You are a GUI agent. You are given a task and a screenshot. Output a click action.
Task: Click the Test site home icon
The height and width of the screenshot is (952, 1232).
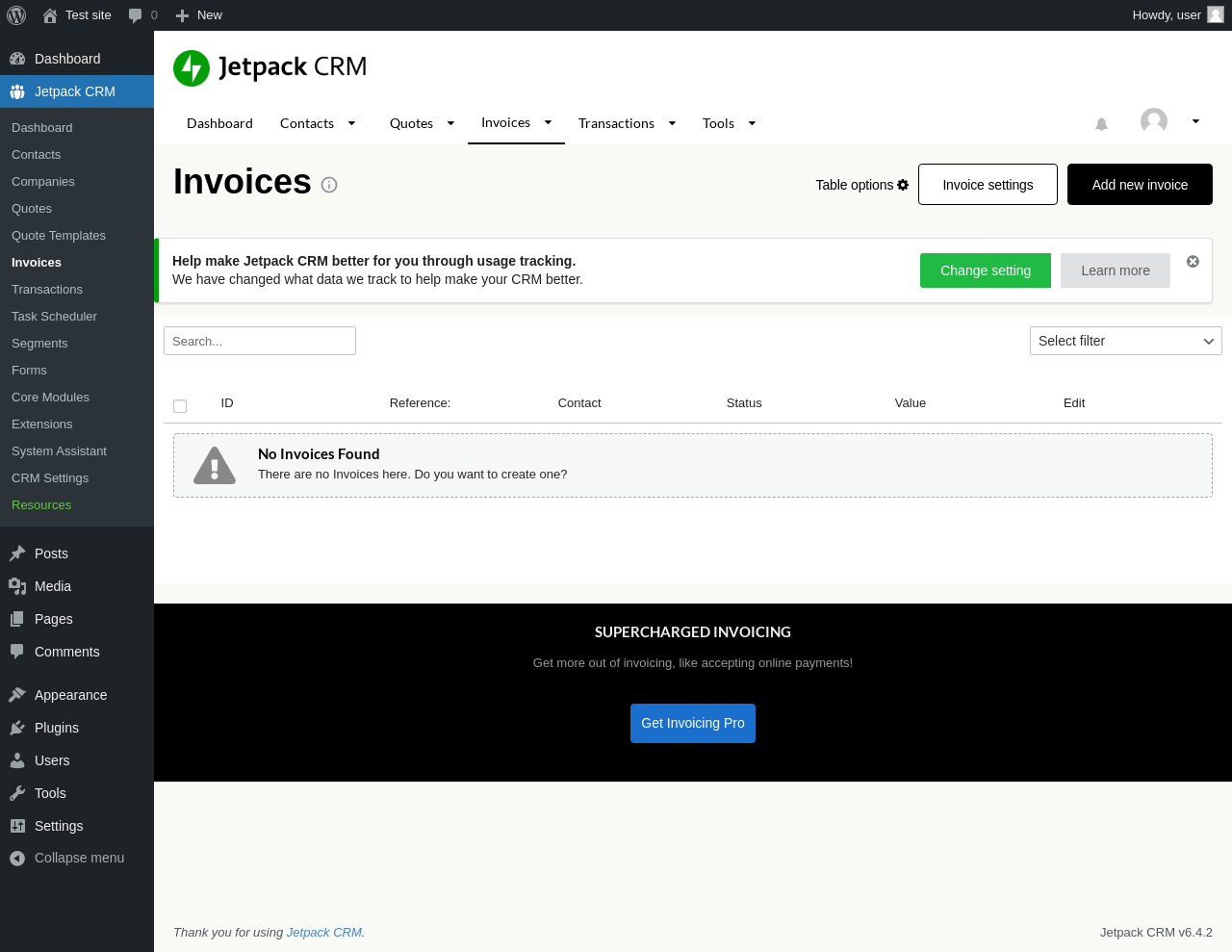(50, 15)
